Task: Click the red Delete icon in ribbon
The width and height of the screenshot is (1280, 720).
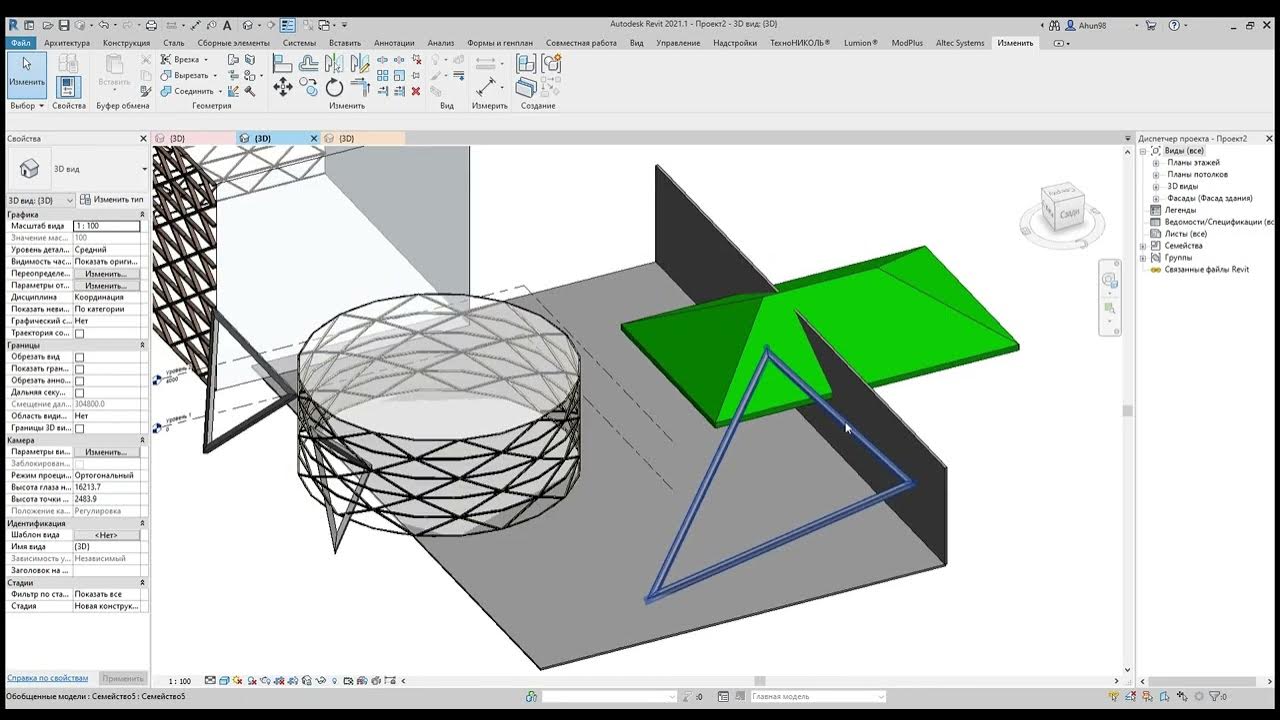Action: point(416,91)
